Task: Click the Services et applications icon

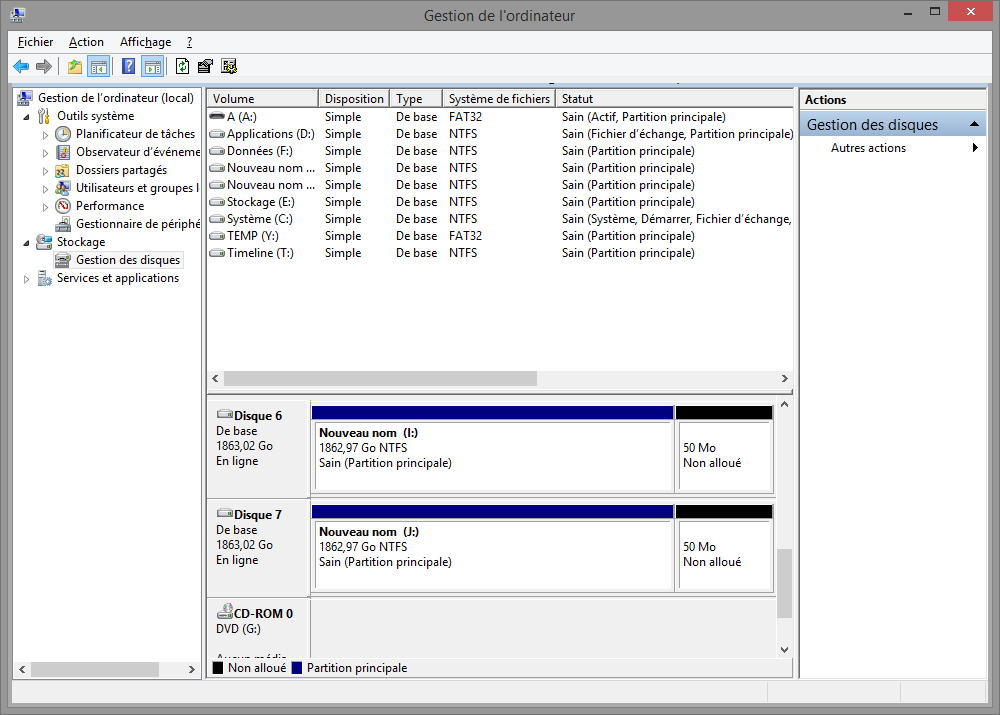Action: tap(44, 278)
